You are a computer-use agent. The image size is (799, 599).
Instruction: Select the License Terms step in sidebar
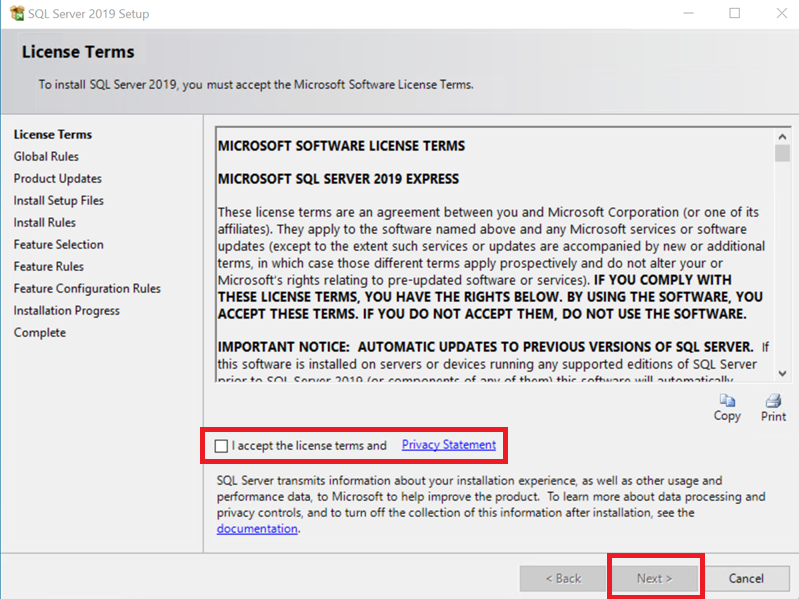pos(53,135)
